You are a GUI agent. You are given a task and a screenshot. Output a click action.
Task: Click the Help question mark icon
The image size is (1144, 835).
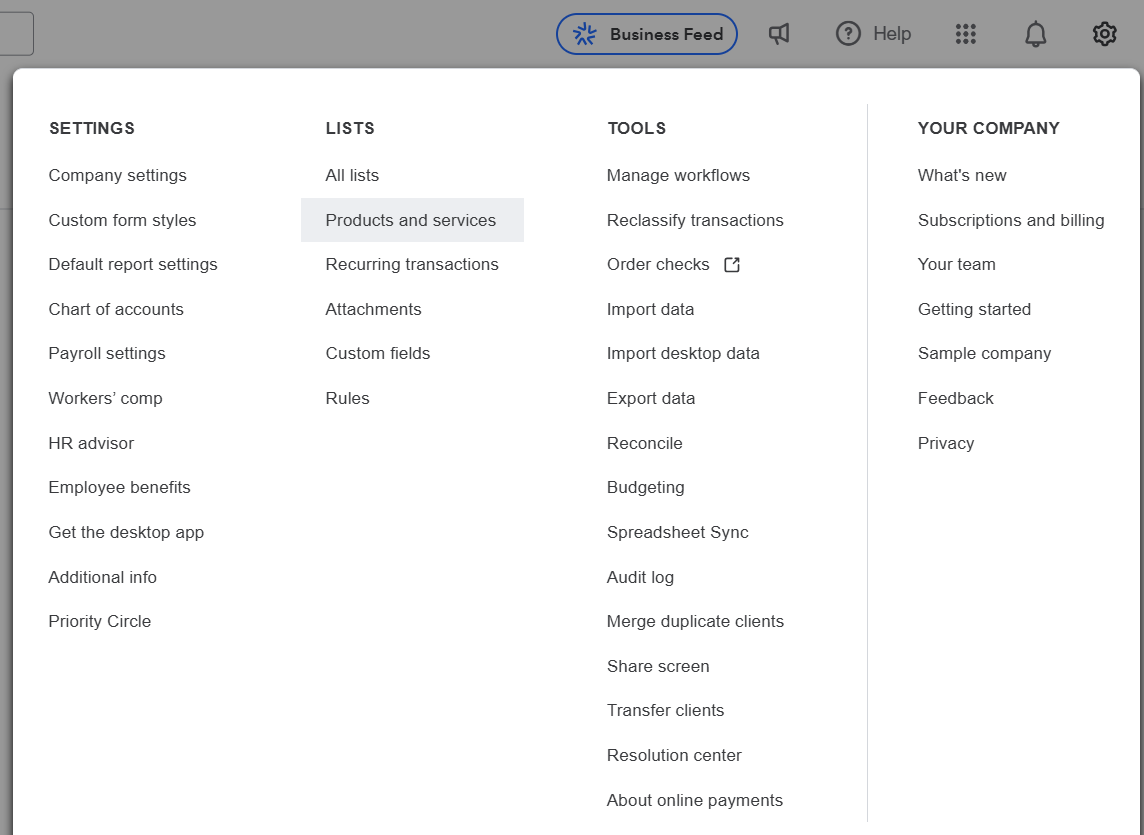[848, 34]
